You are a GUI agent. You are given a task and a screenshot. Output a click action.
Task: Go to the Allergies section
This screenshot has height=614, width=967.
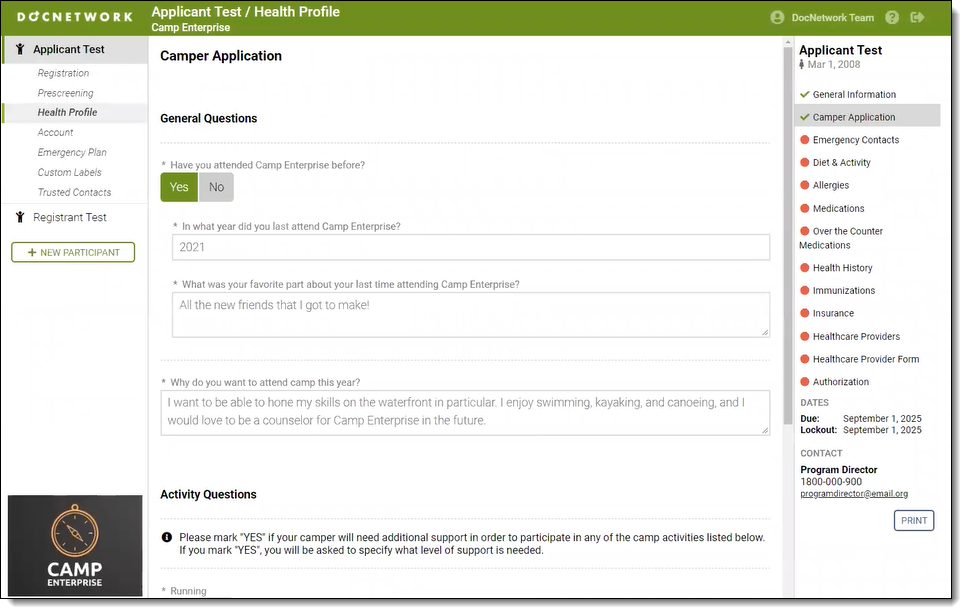tap(830, 186)
